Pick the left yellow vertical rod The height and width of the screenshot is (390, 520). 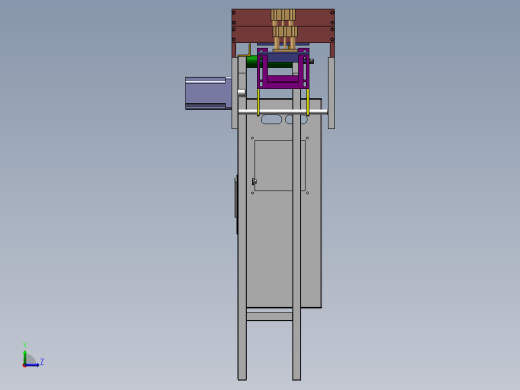(258, 102)
